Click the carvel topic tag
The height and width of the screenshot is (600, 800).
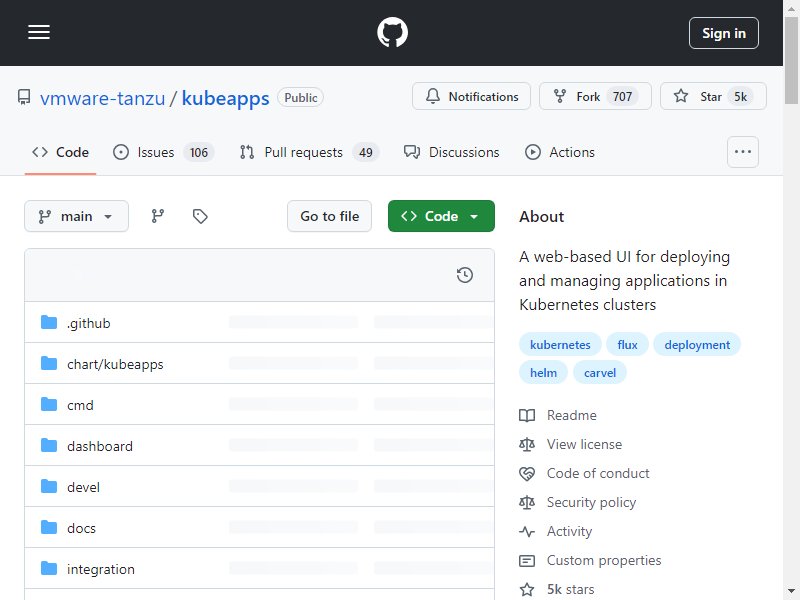click(600, 373)
